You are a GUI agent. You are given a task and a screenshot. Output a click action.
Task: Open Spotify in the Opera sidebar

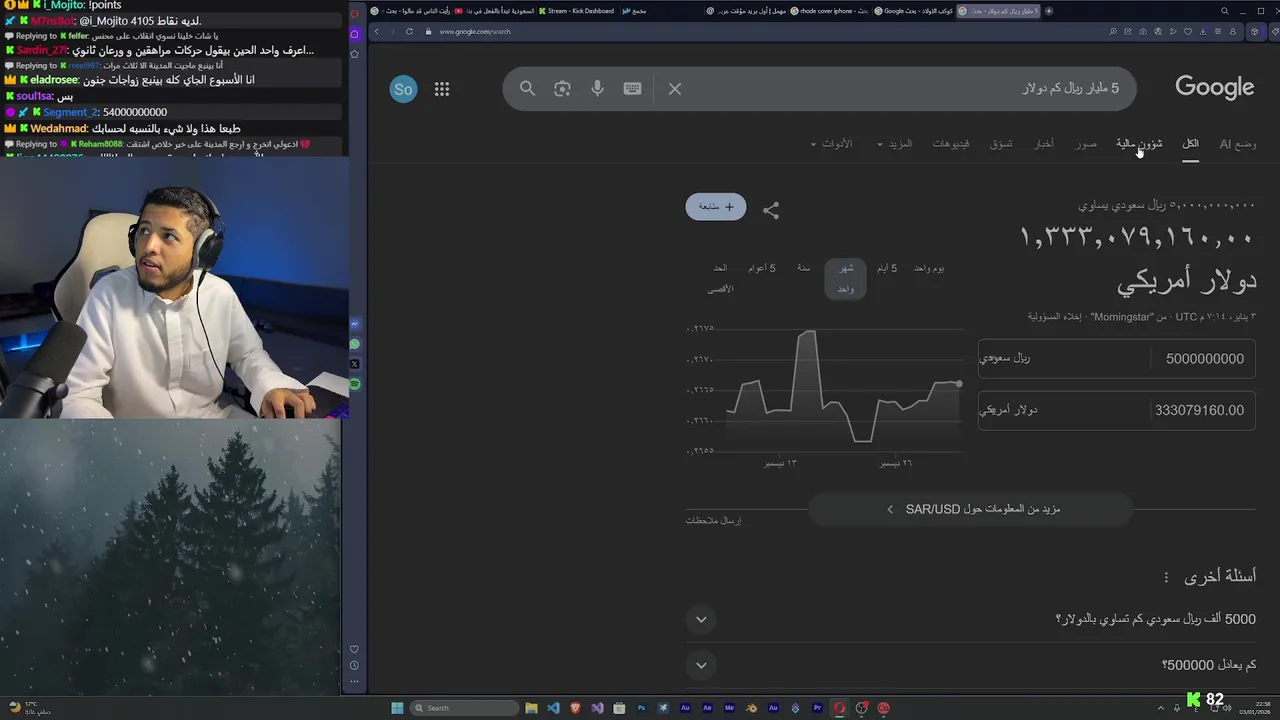click(x=355, y=384)
